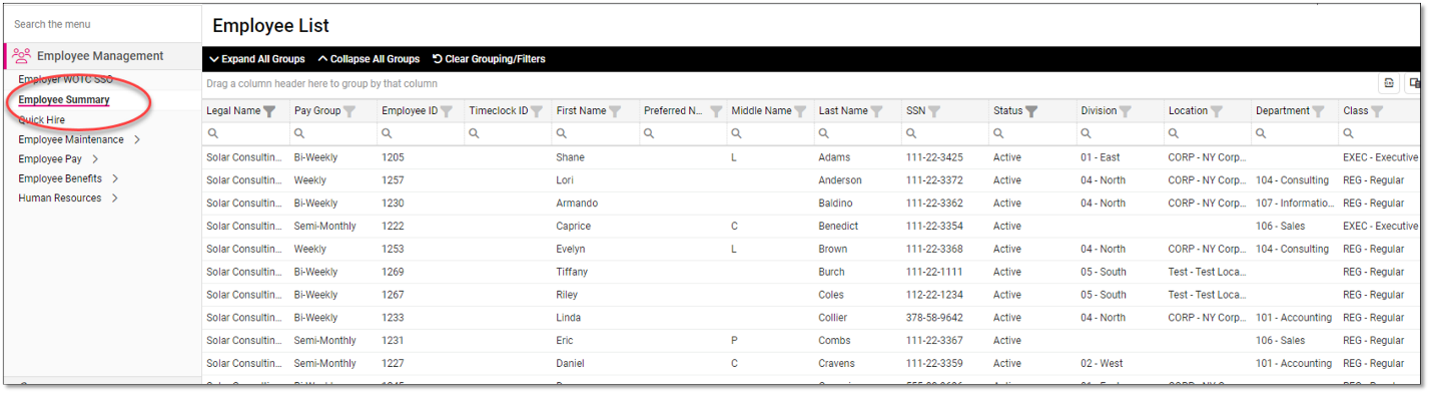Click Collapse All Groups button
Viewport: 1430px width, 397px height.
(x=369, y=59)
